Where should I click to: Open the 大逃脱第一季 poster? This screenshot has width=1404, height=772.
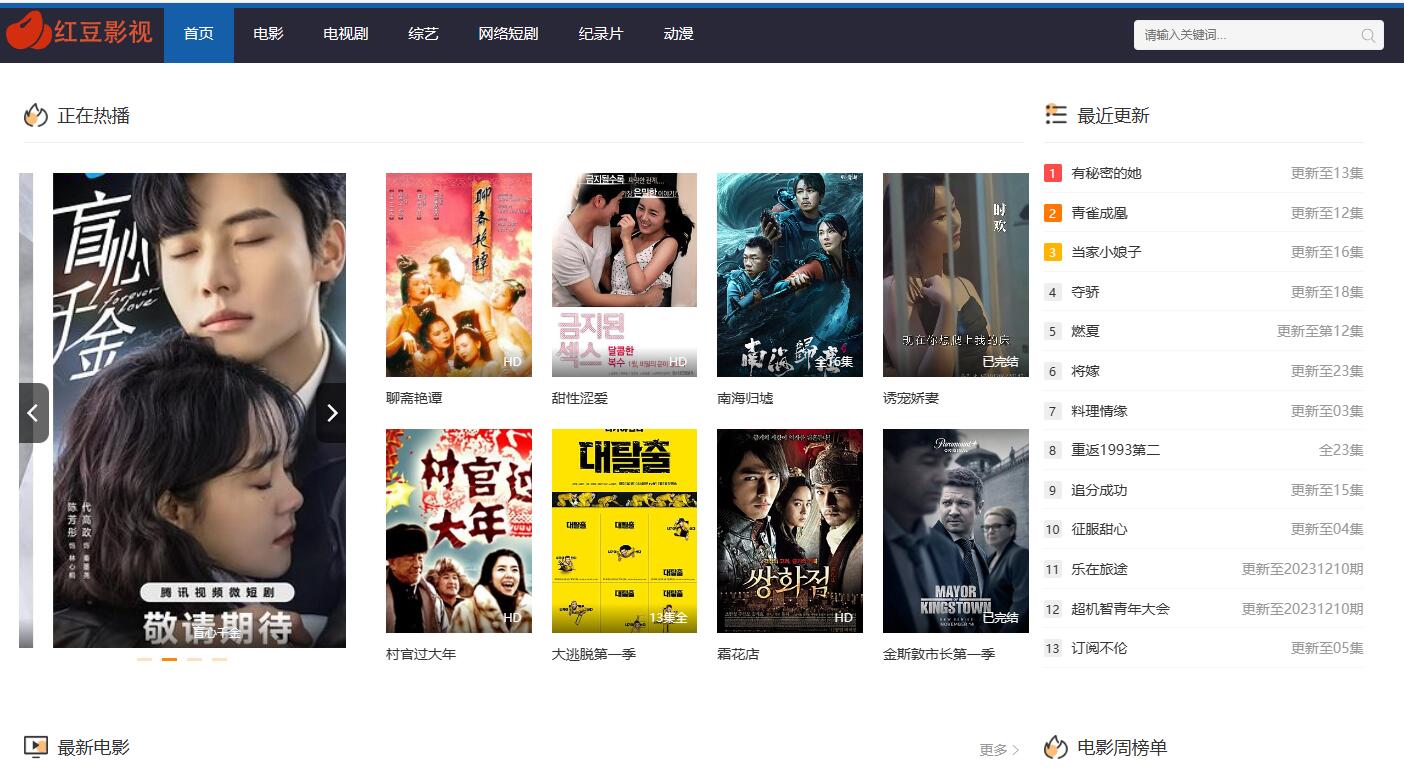click(624, 531)
